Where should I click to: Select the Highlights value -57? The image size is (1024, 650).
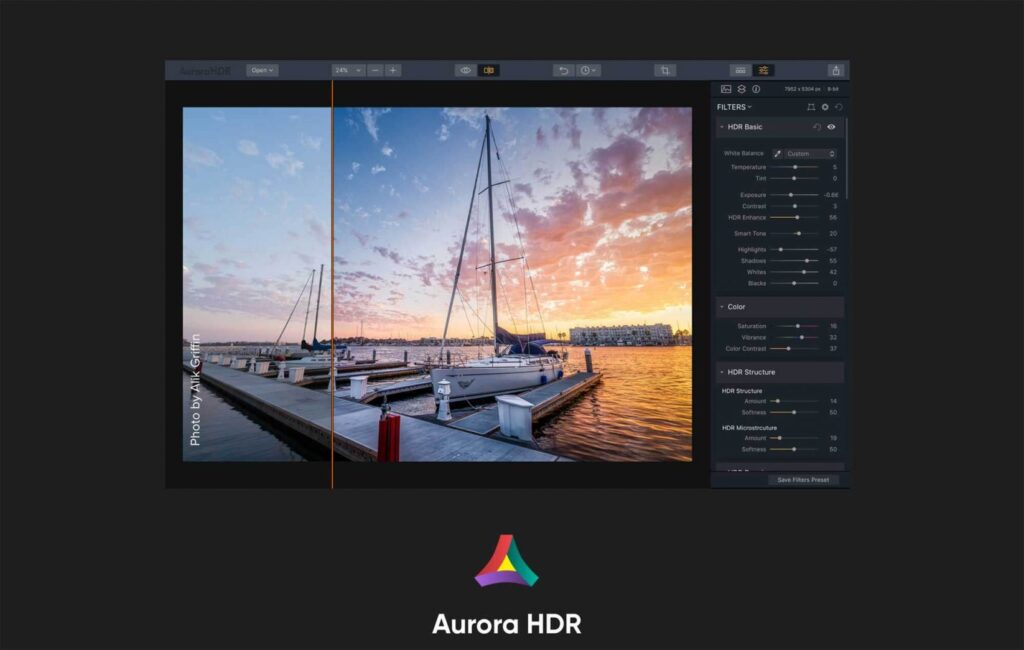tap(831, 250)
